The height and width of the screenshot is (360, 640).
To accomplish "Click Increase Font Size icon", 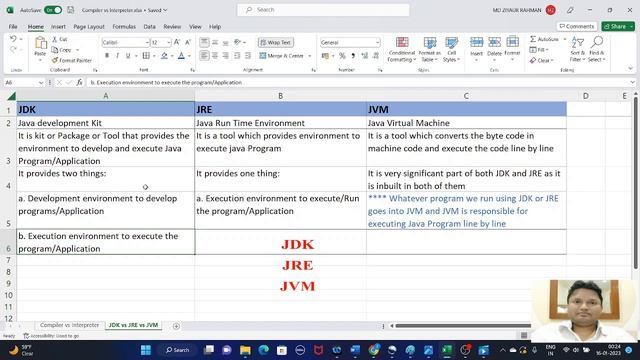I will point(177,42).
